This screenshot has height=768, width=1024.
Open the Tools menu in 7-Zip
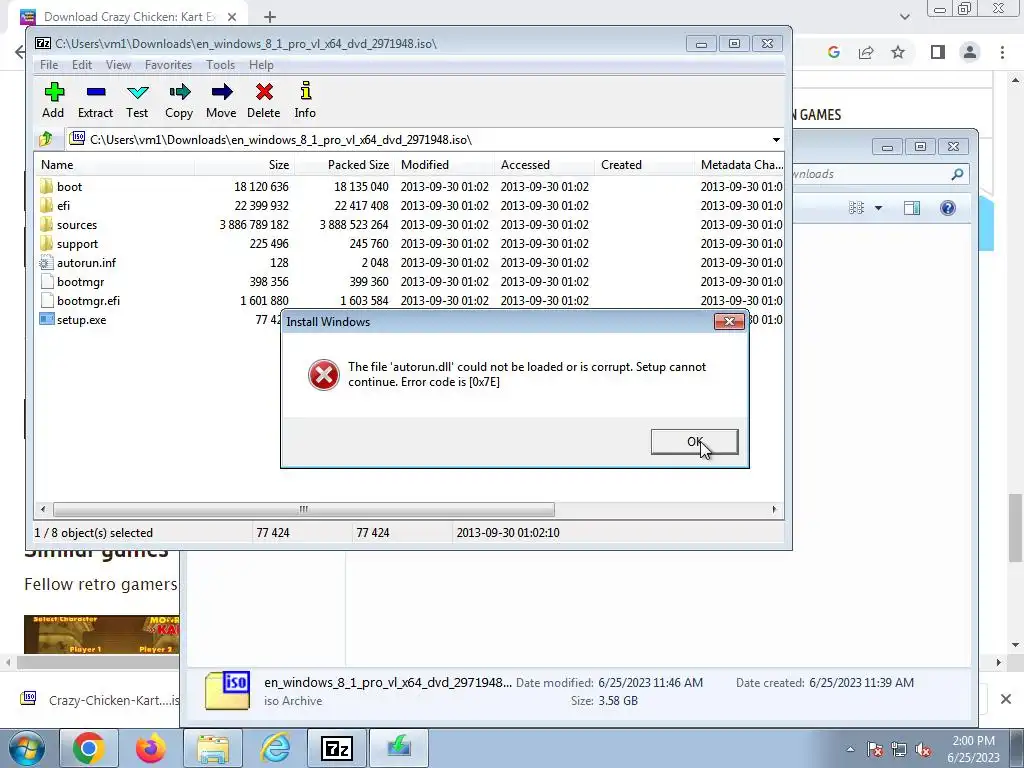coord(220,65)
